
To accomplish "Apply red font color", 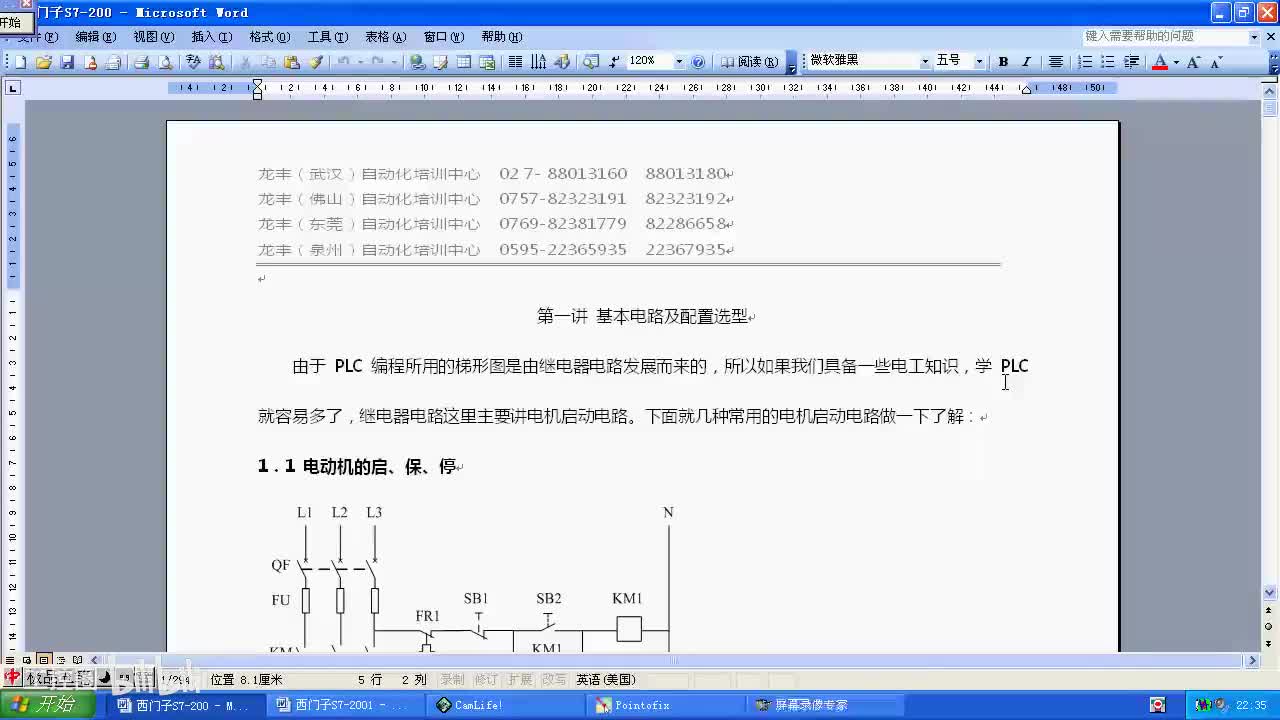I will tap(1160, 62).
